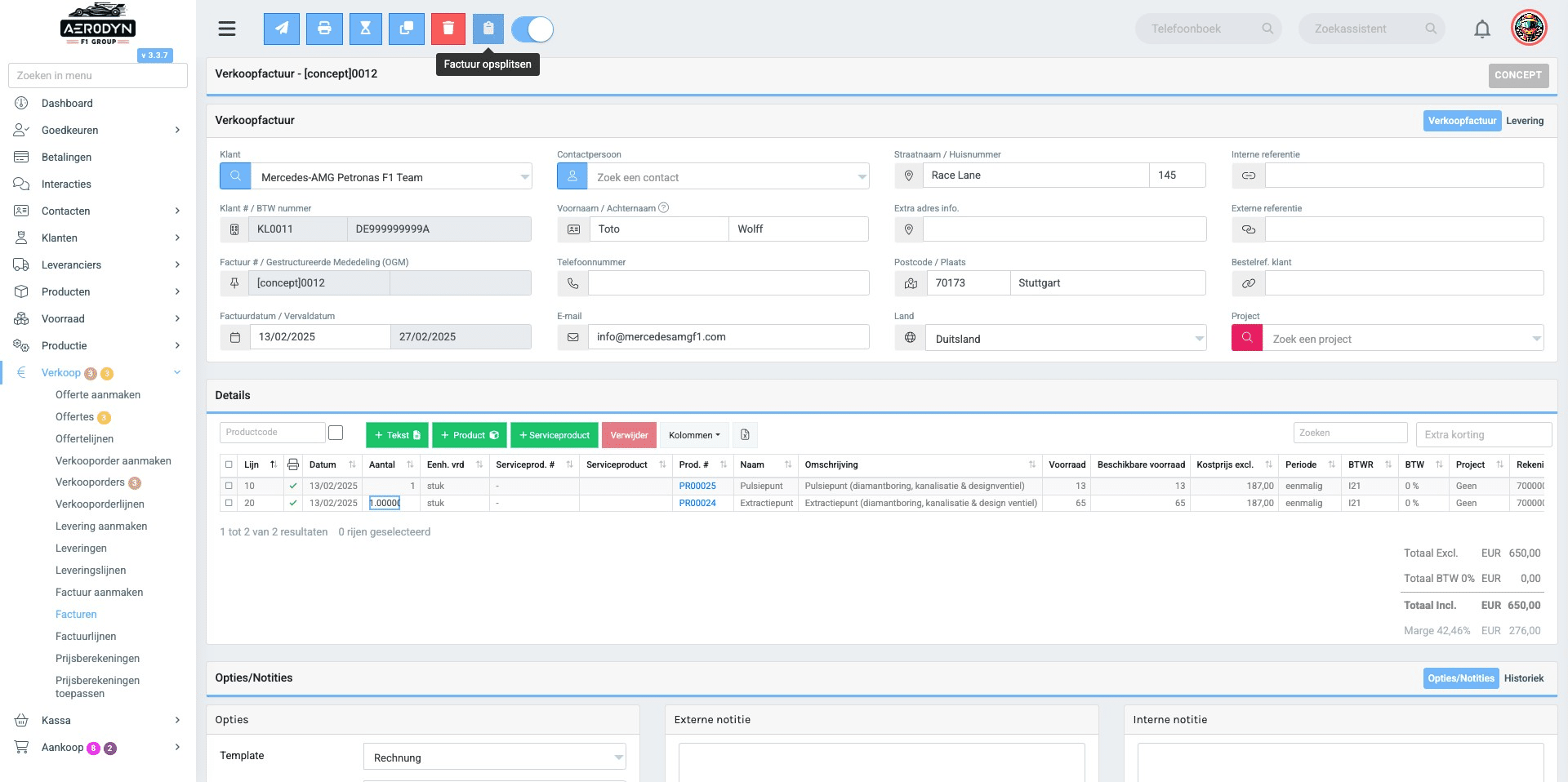Open the hamburger menu

(227, 29)
